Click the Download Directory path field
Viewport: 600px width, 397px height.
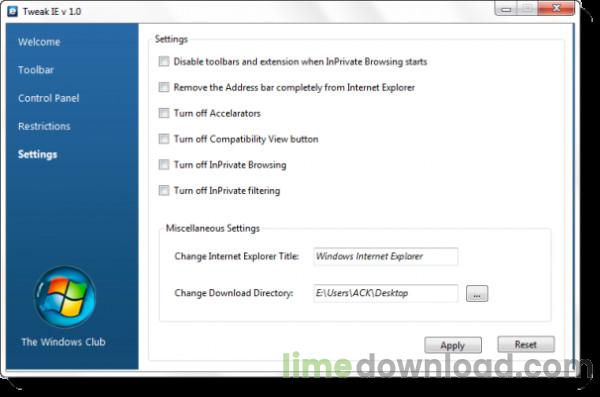pyautogui.click(x=385, y=293)
